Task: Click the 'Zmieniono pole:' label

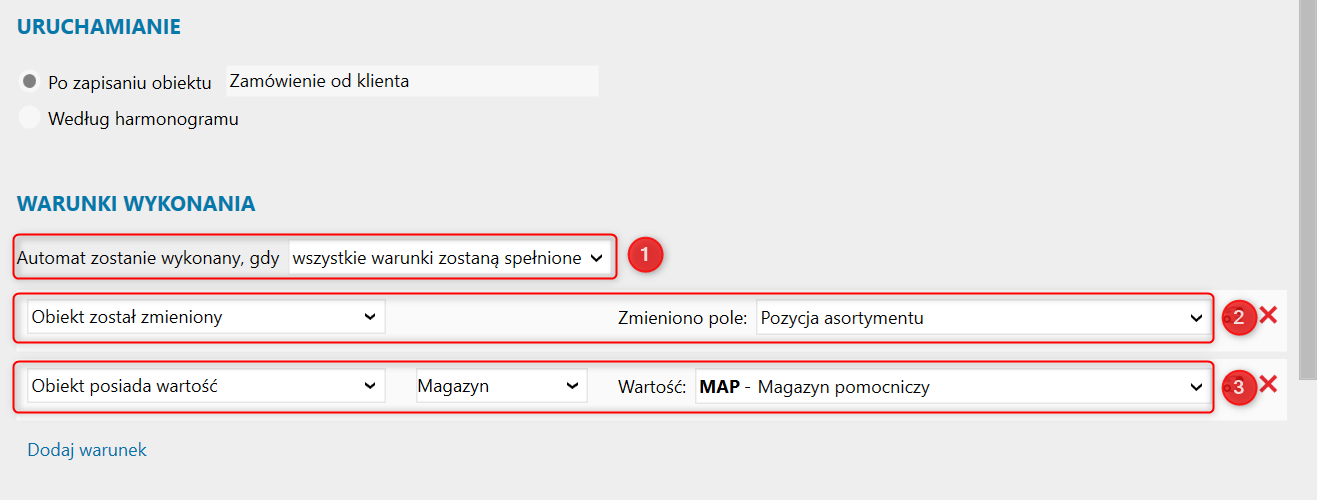Action: coord(682,319)
